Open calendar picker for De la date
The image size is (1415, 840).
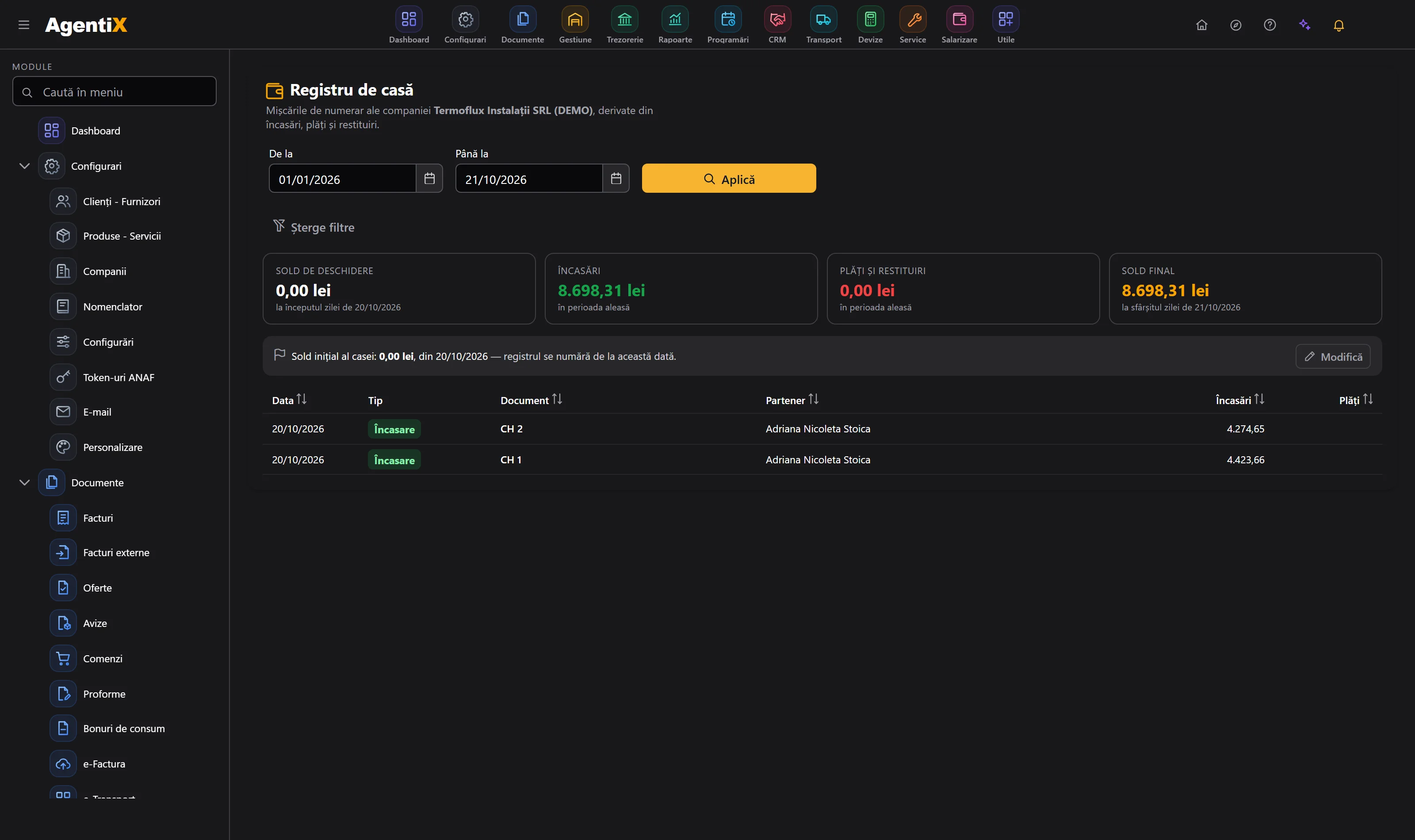430,179
